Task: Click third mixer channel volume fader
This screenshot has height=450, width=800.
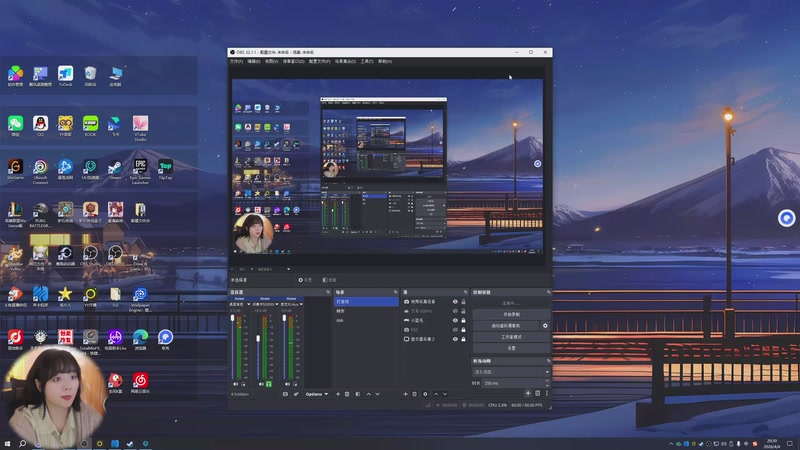Action: pos(284,318)
